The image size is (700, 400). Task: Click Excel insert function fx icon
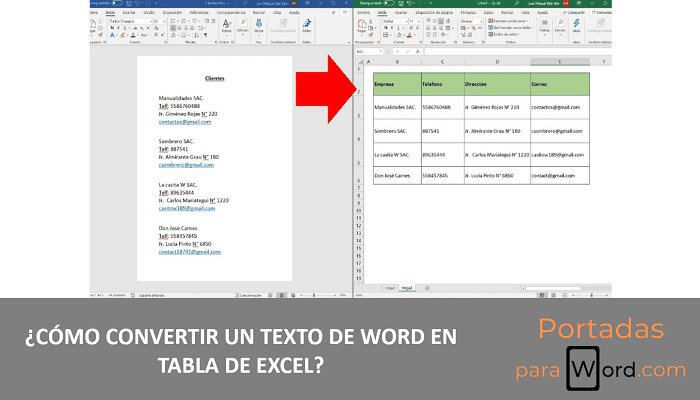point(418,52)
